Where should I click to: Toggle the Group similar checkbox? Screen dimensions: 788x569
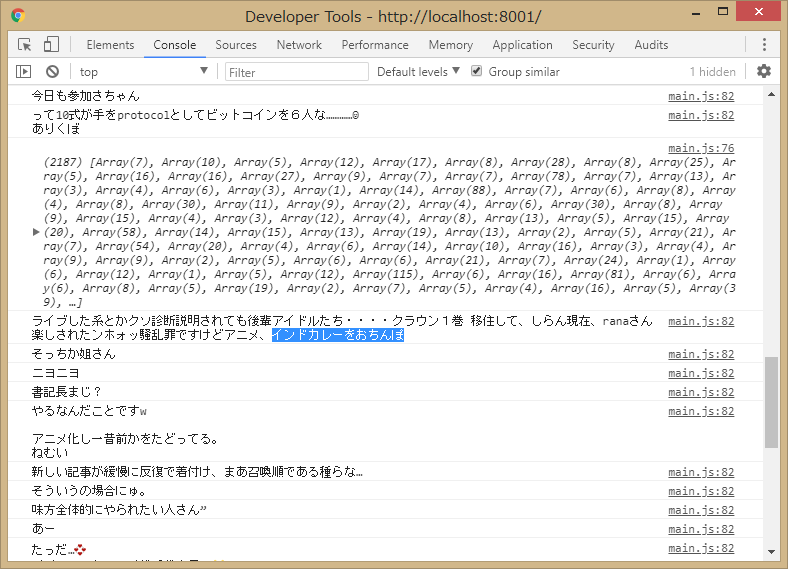(x=477, y=72)
